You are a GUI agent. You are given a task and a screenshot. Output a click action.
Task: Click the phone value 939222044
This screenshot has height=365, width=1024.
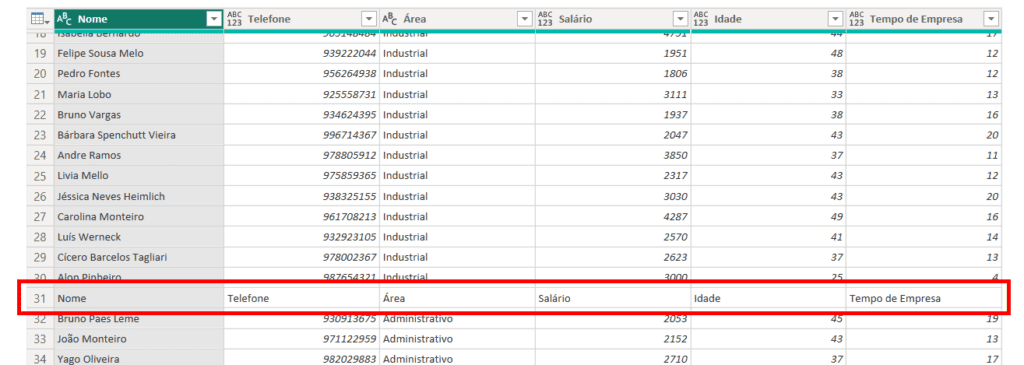(349, 53)
